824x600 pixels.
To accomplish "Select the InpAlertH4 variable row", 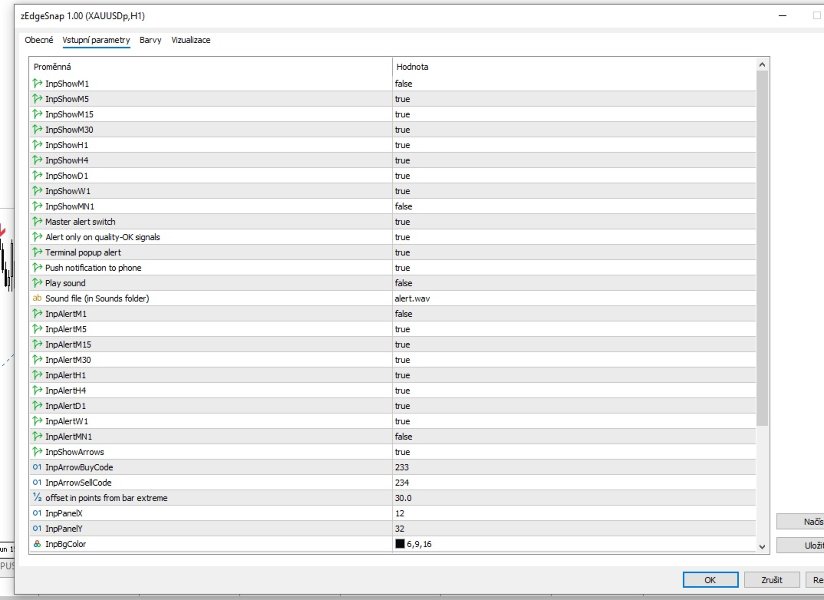I will tap(393, 390).
